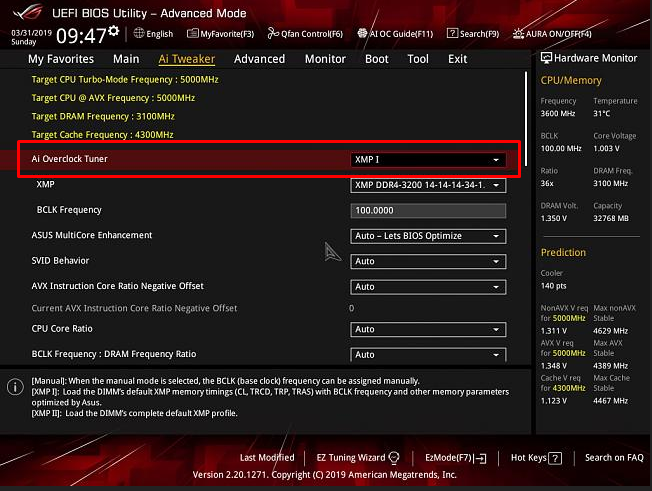Click the settings list scrollbar
The width and height of the screenshot is (652, 491).
[x=526, y=119]
